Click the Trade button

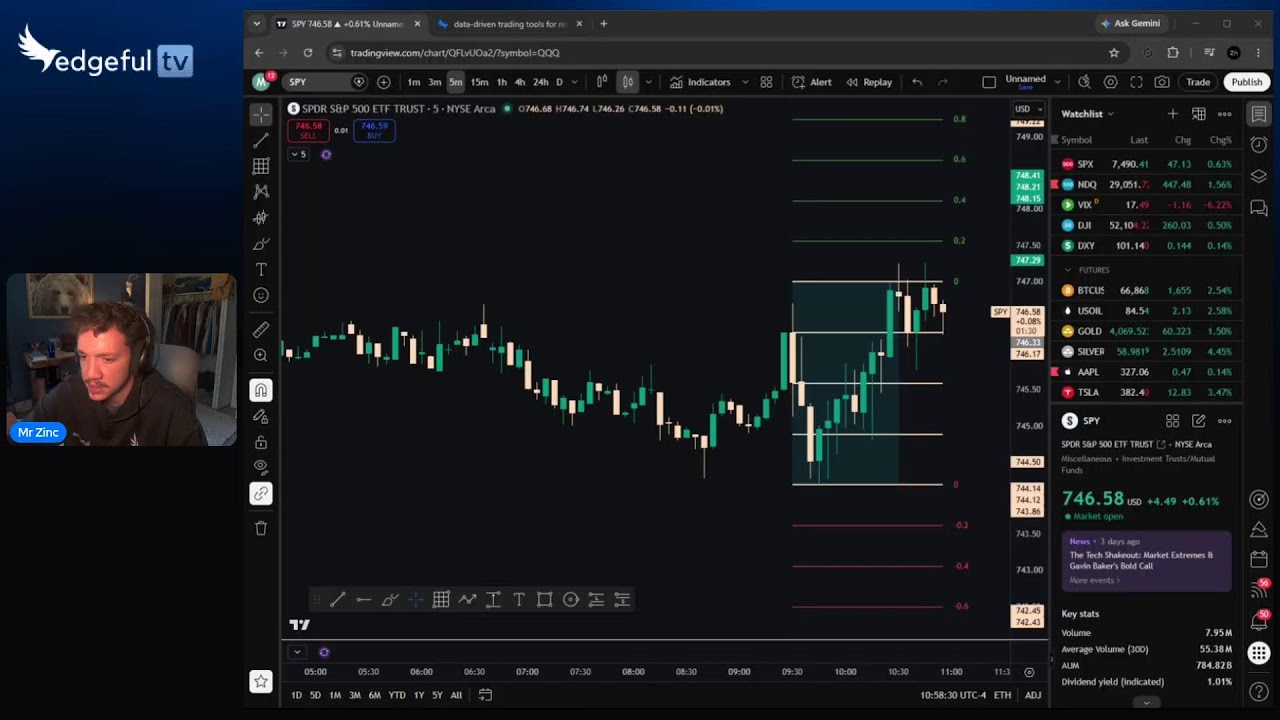(x=1198, y=82)
